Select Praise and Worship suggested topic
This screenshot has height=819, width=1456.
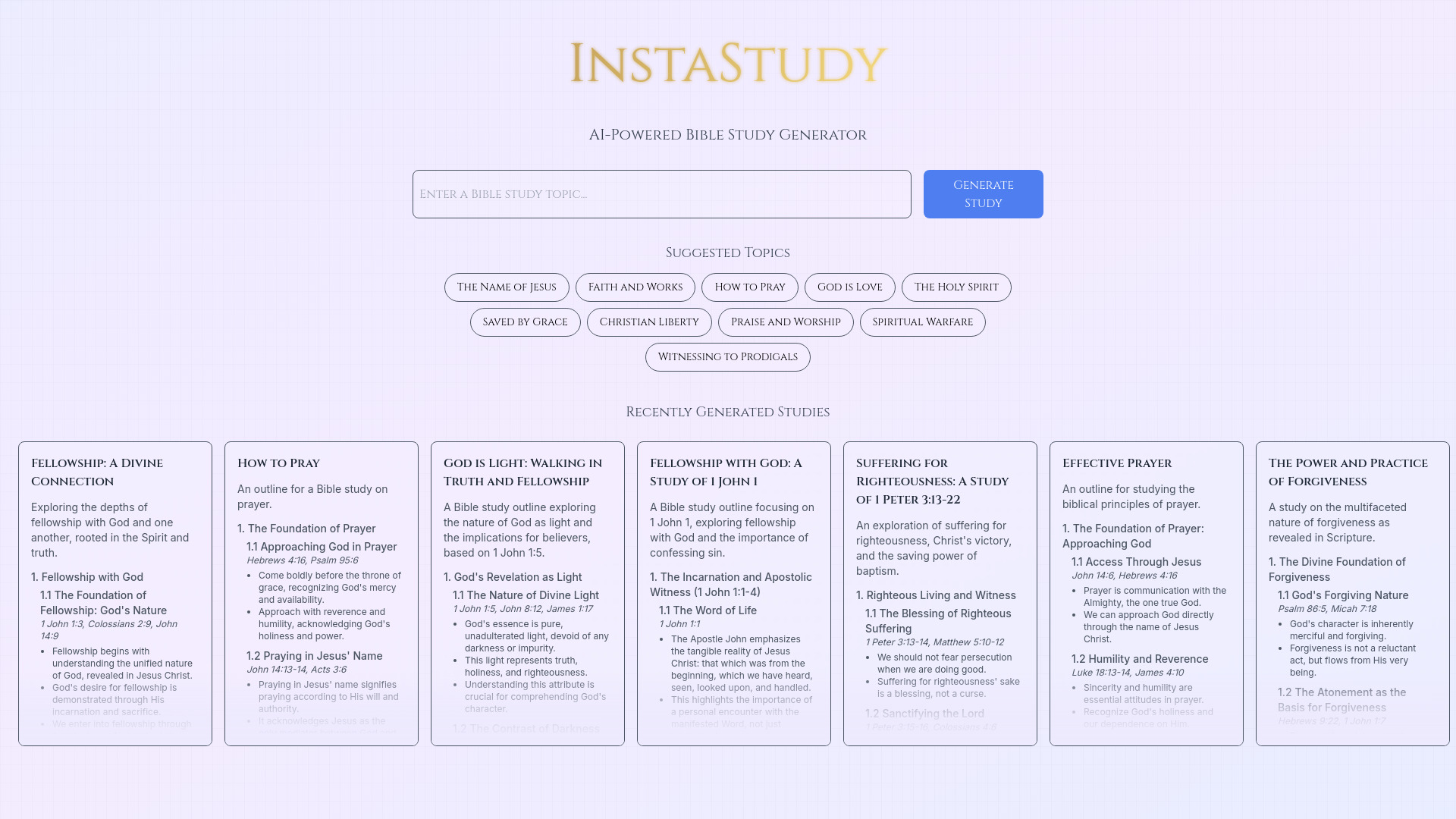[786, 322]
